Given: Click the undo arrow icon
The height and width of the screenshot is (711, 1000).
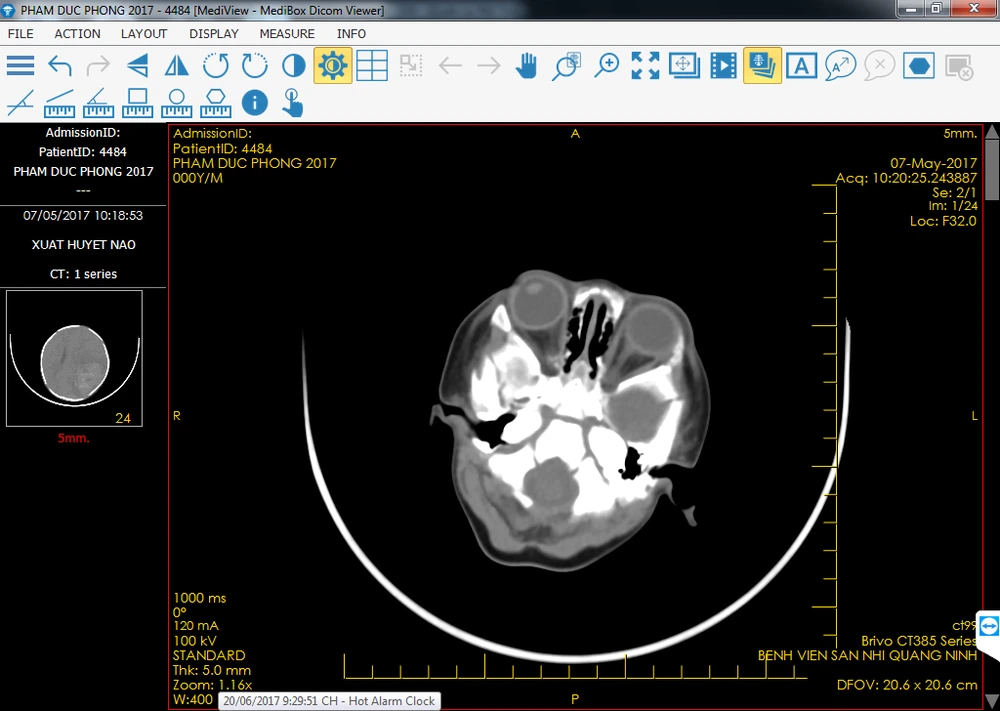Looking at the screenshot, I should [x=60, y=66].
